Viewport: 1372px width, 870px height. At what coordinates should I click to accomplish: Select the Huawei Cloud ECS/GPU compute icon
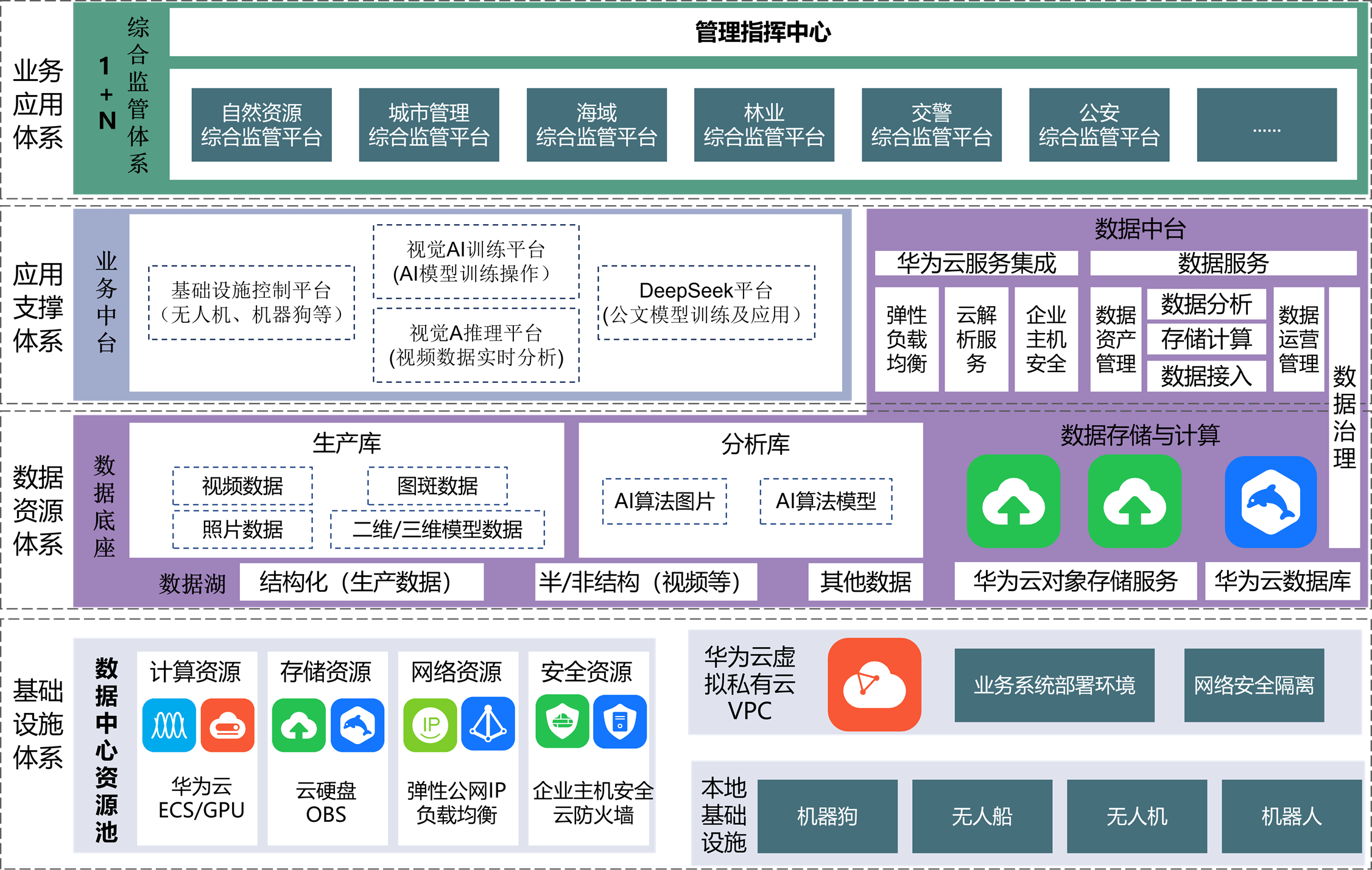point(228,725)
